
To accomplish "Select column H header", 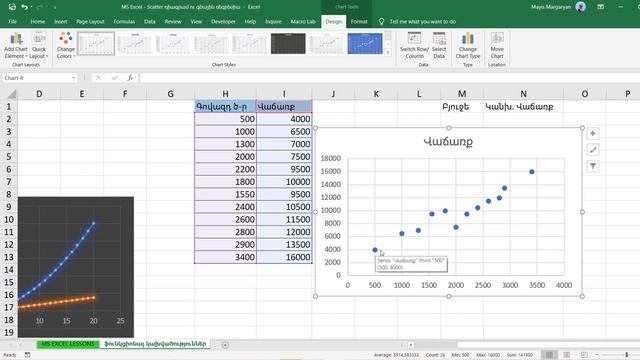I will point(225,94).
